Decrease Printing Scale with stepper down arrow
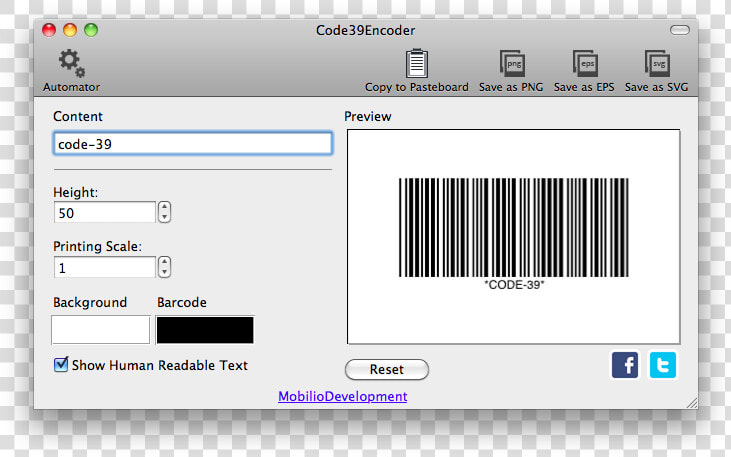The image size is (731, 457). coord(164,272)
